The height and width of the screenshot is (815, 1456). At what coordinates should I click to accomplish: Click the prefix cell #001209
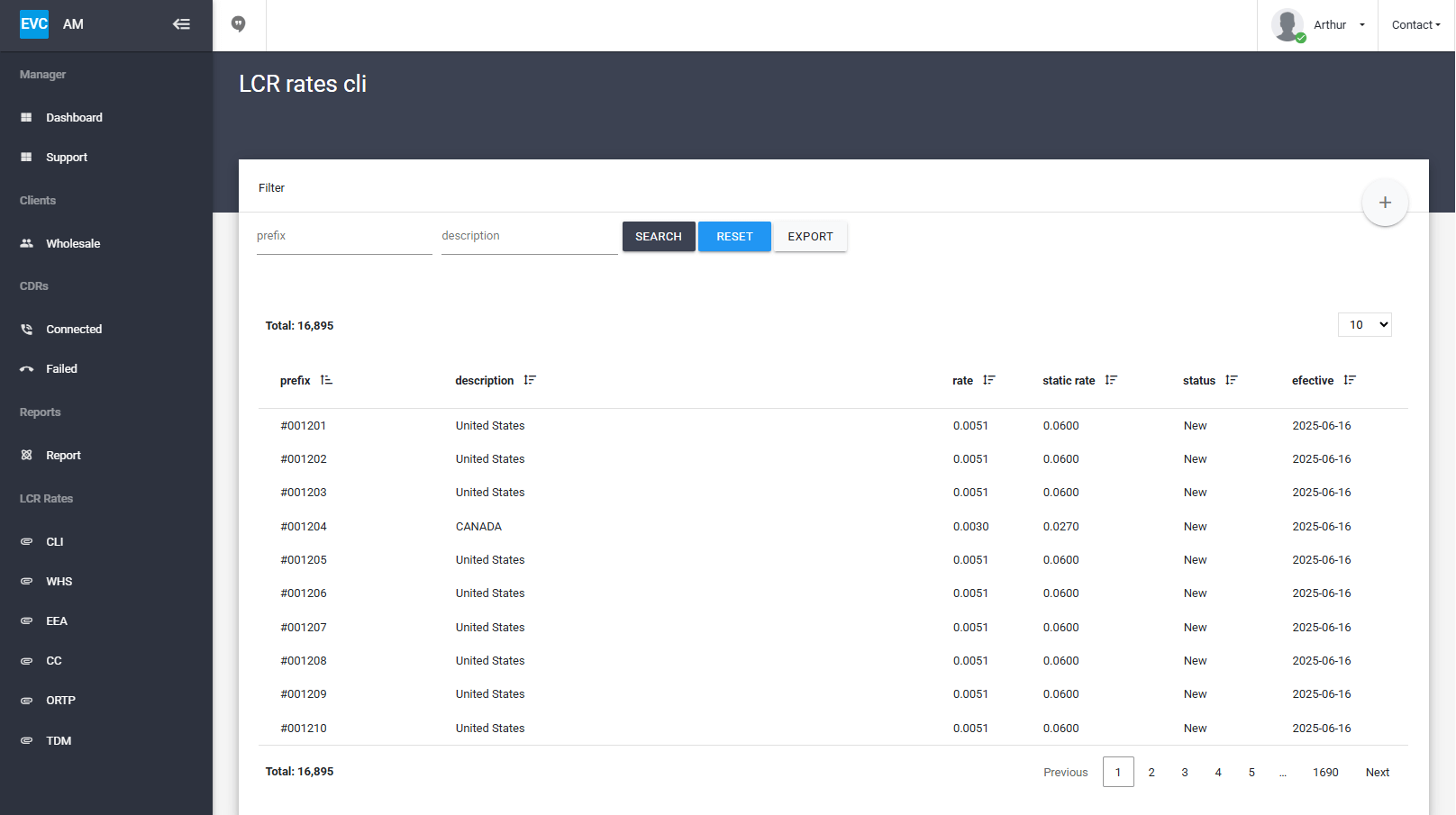click(x=304, y=694)
